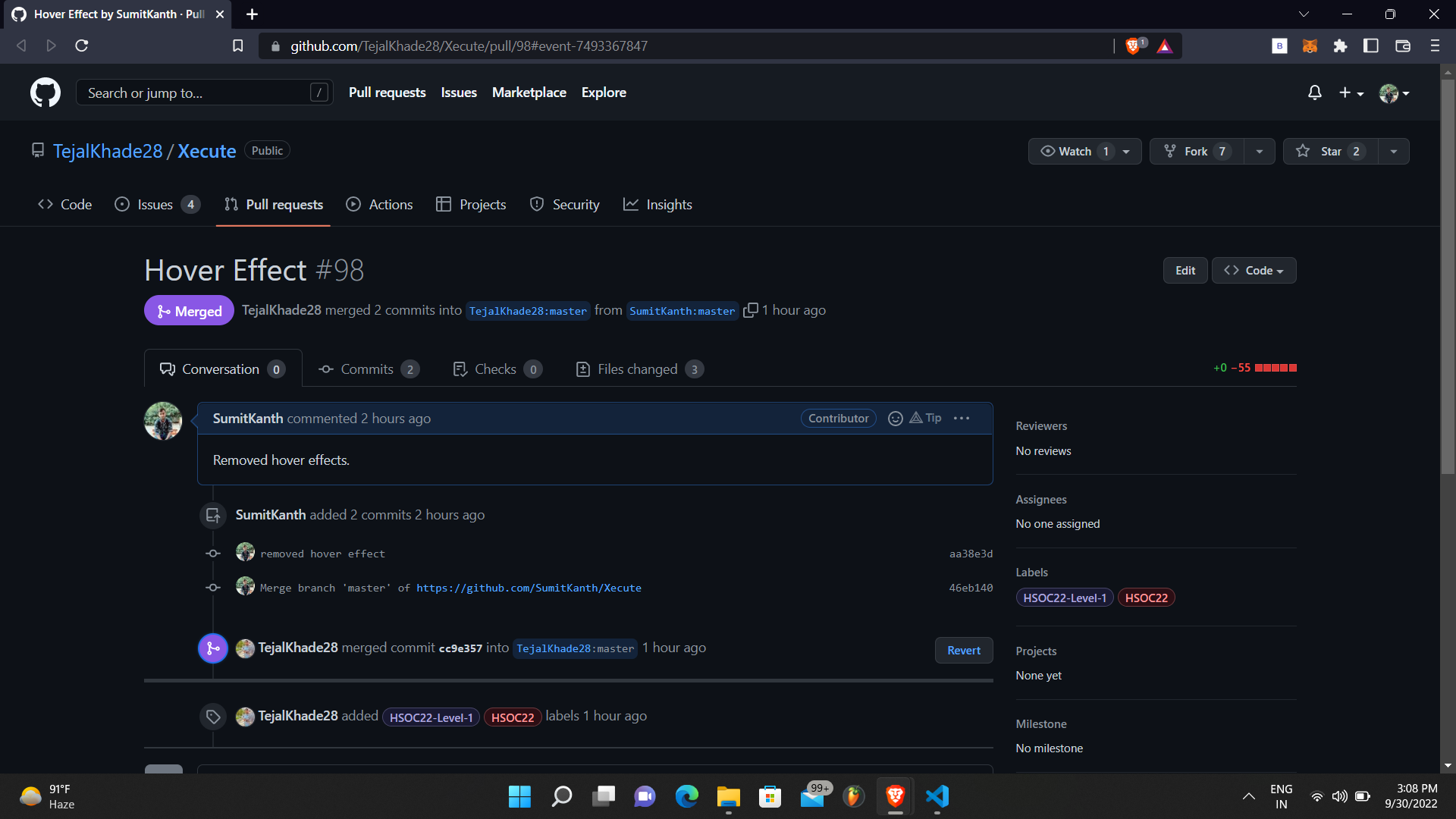
Task: Open the Actions tab of the repository
Action: click(390, 204)
